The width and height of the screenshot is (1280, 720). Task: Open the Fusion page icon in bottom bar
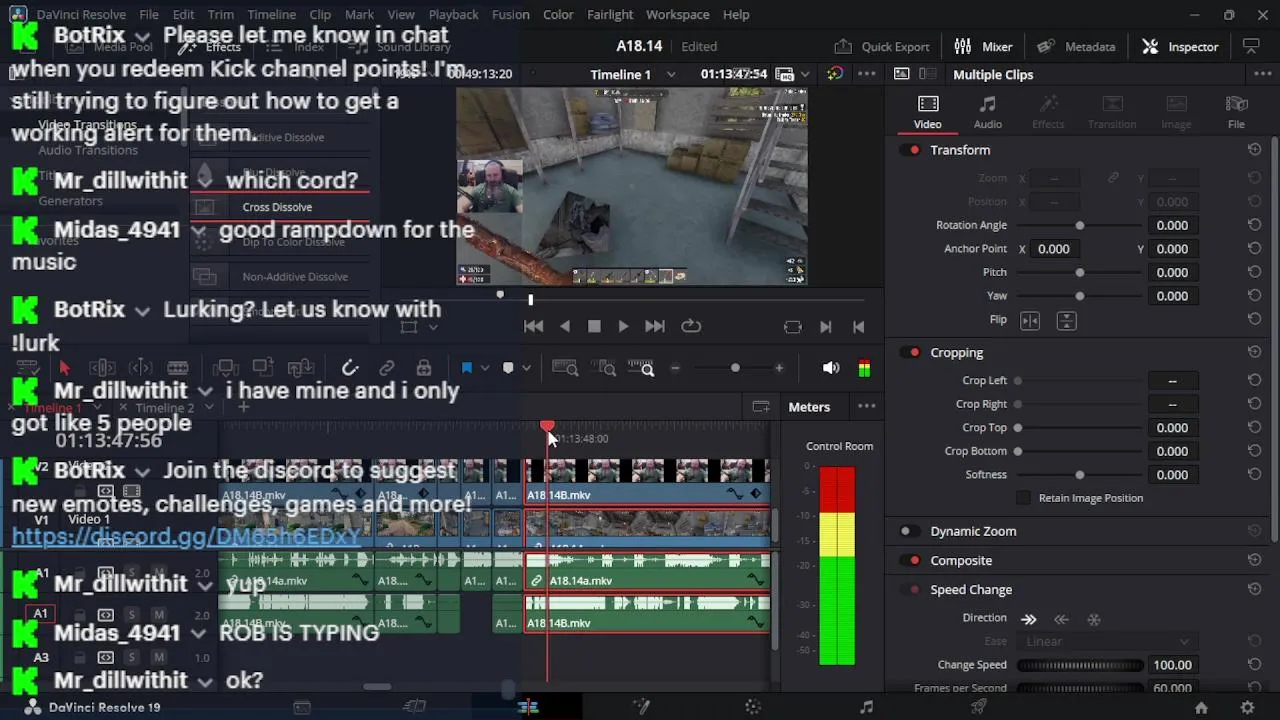point(641,707)
